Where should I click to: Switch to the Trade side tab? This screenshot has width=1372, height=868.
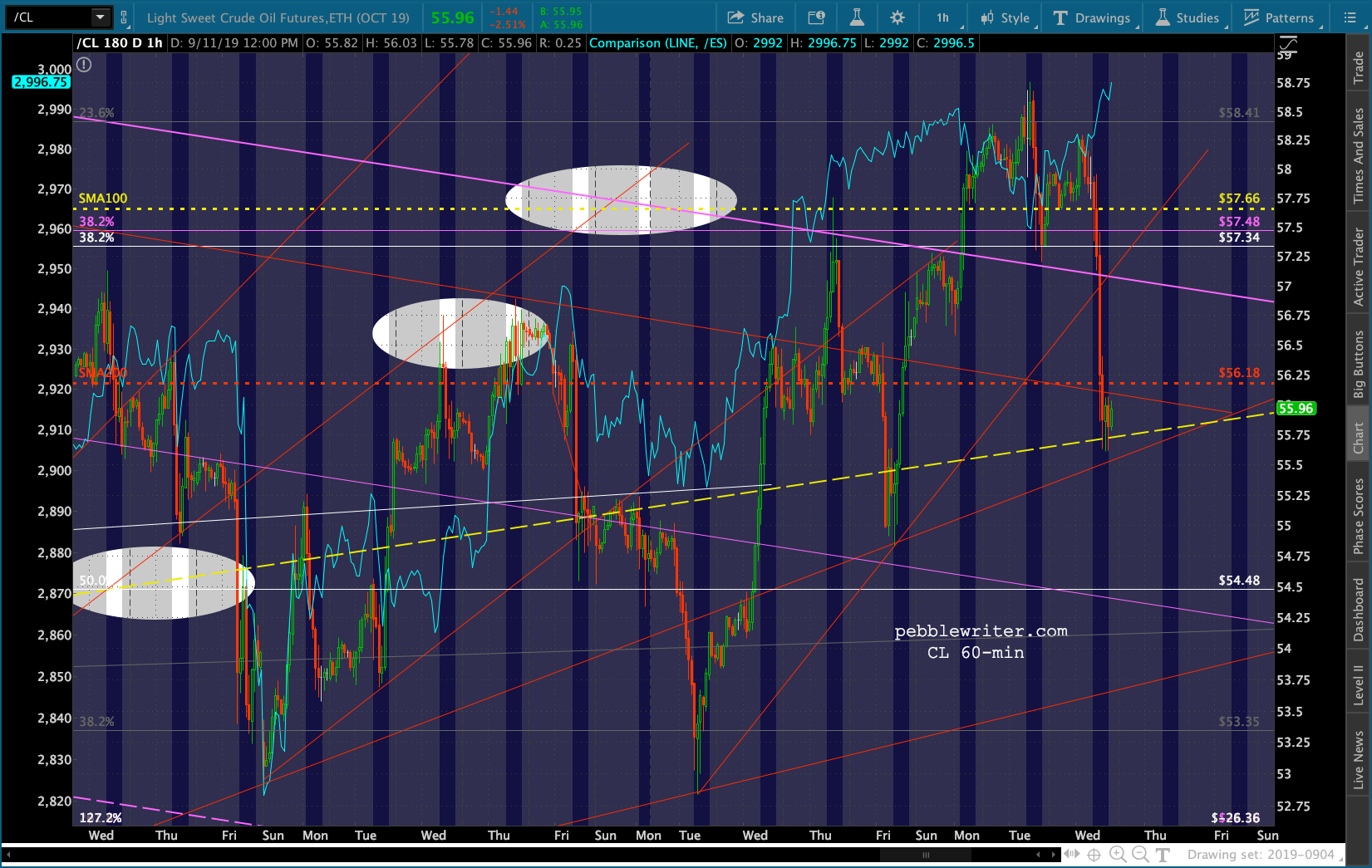coord(1359,66)
